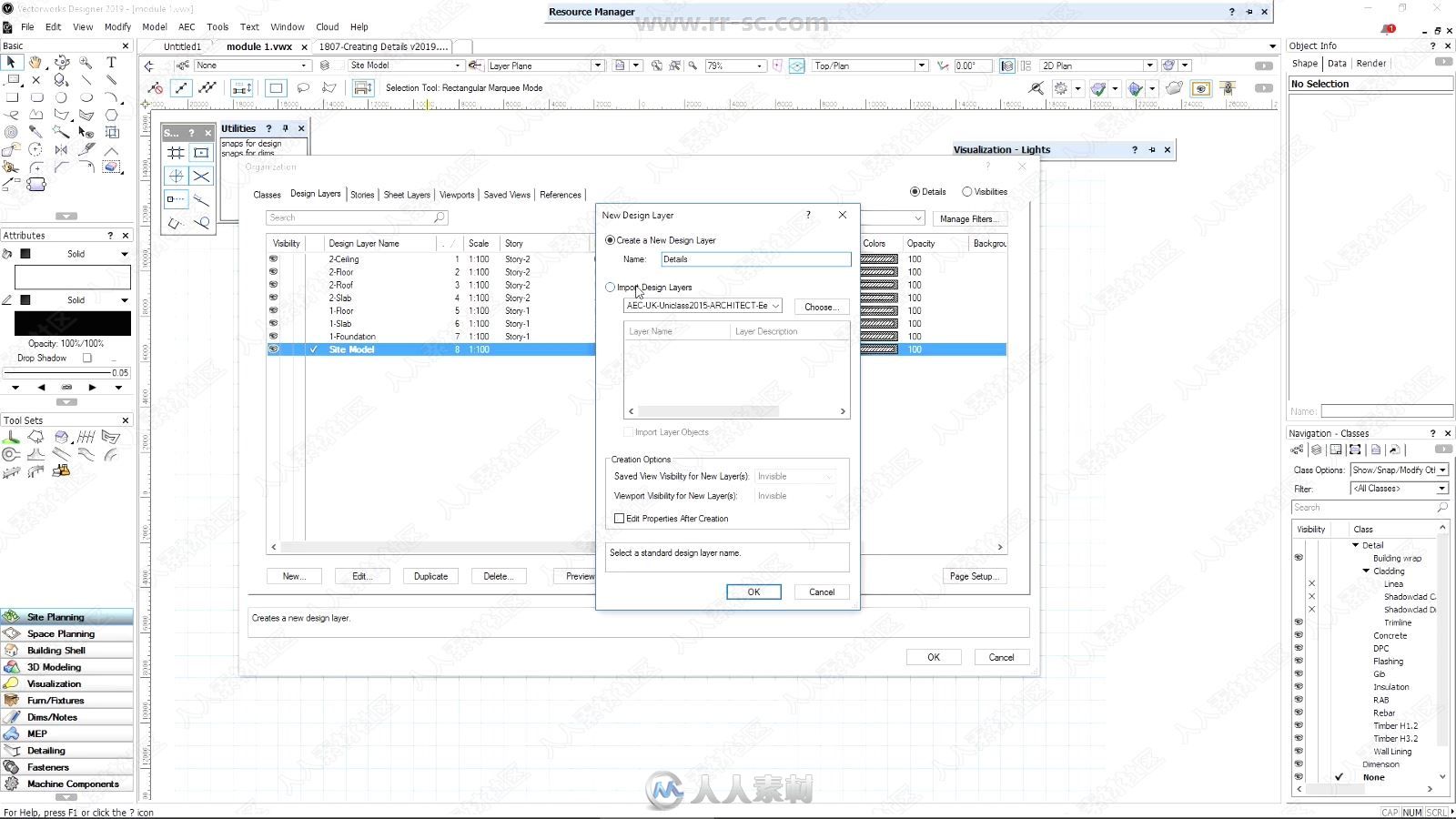Open the active layer Site Model dropdown
Viewport: 1456px width, 819px height.
click(x=406, y=66)
